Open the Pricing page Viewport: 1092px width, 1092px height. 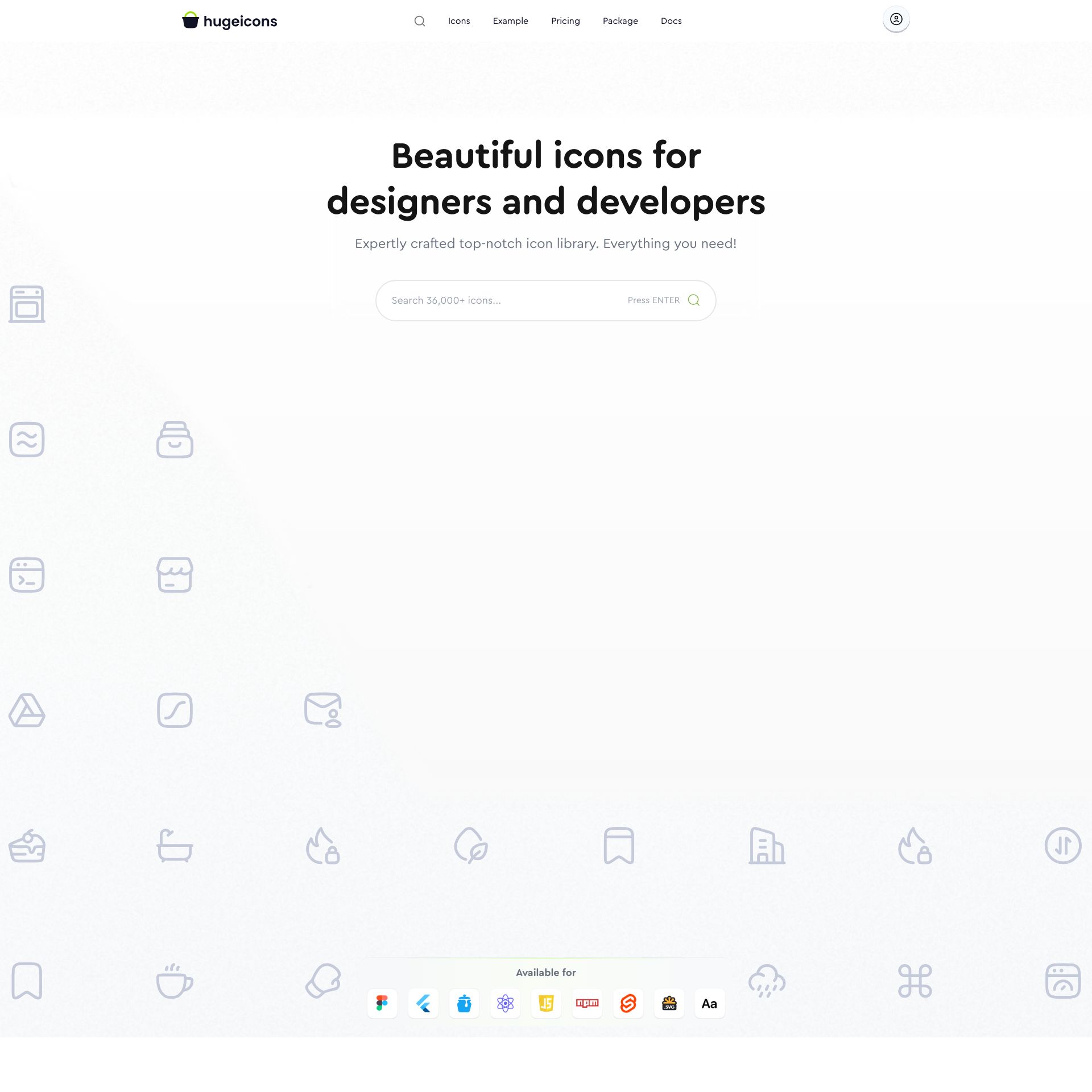565,21
